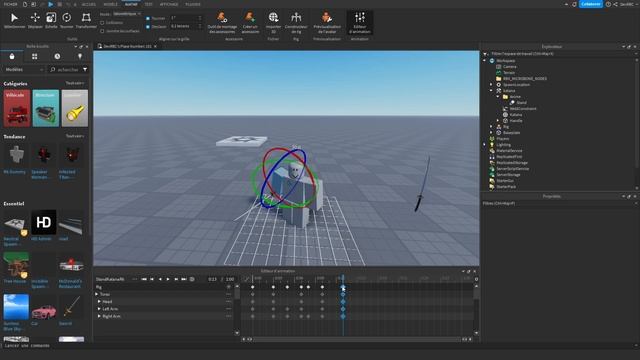Click the R6 Dummy model thumbnail

[16, 155]
